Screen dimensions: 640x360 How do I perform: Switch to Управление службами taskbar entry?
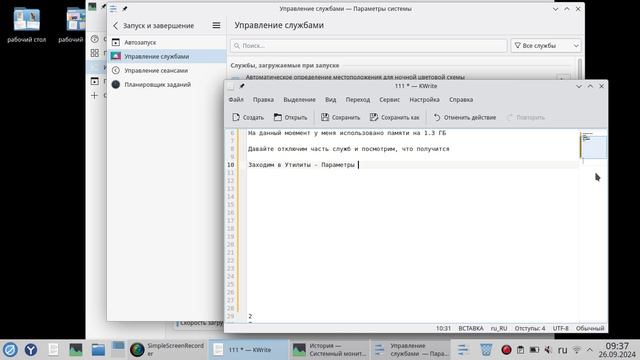pyautogui.click(x=411, y=350)
